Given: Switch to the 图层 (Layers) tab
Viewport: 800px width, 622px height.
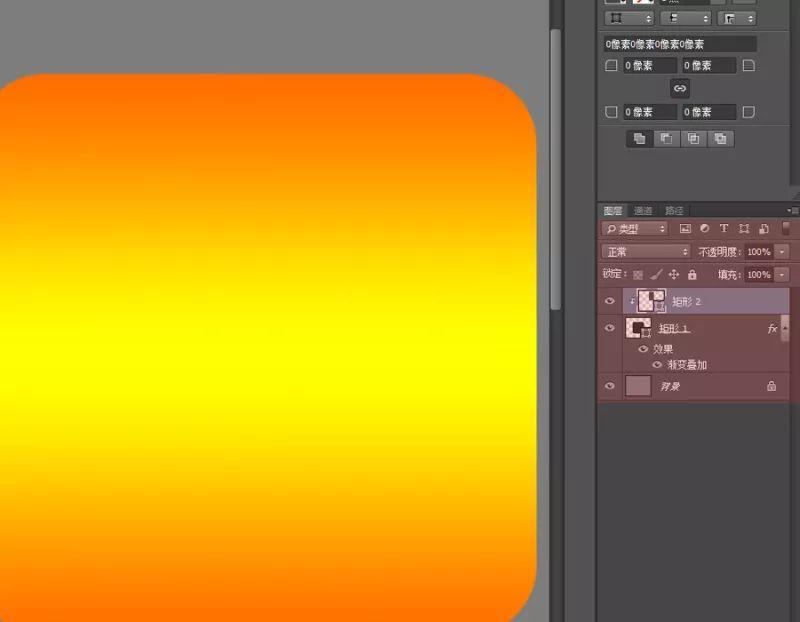Looking at the screenshot, I should tap(613, 211).
